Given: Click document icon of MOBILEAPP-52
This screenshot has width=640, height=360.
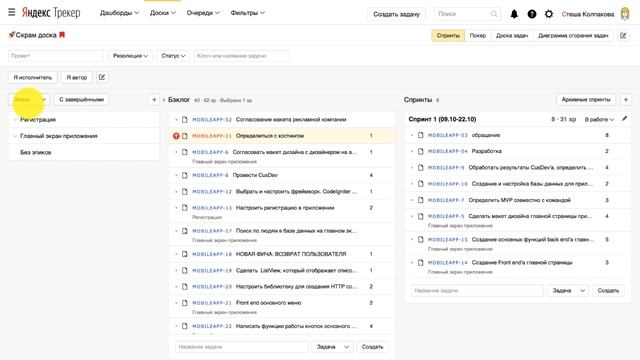Looking at the screenshot, I should point(185,120).
